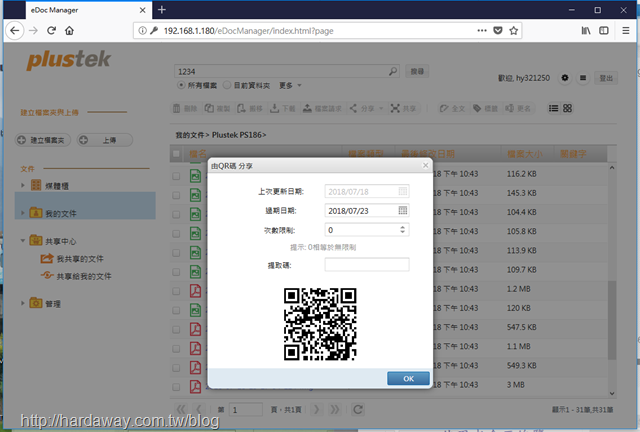Viewport: 640px width, 432px height.
Task: Refresh the file list in pager
Action: point(358,409)
